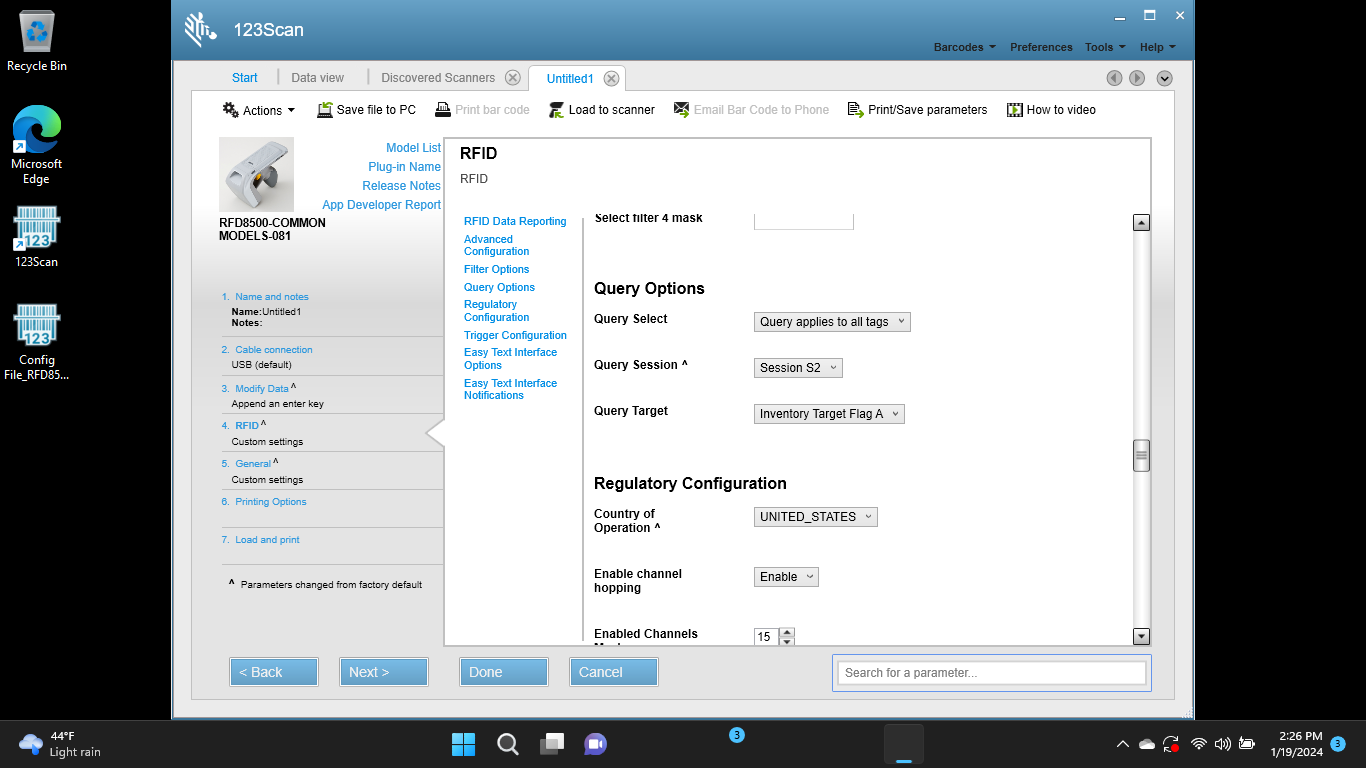Click the Zebra logo in title bar

coord(201,30)
